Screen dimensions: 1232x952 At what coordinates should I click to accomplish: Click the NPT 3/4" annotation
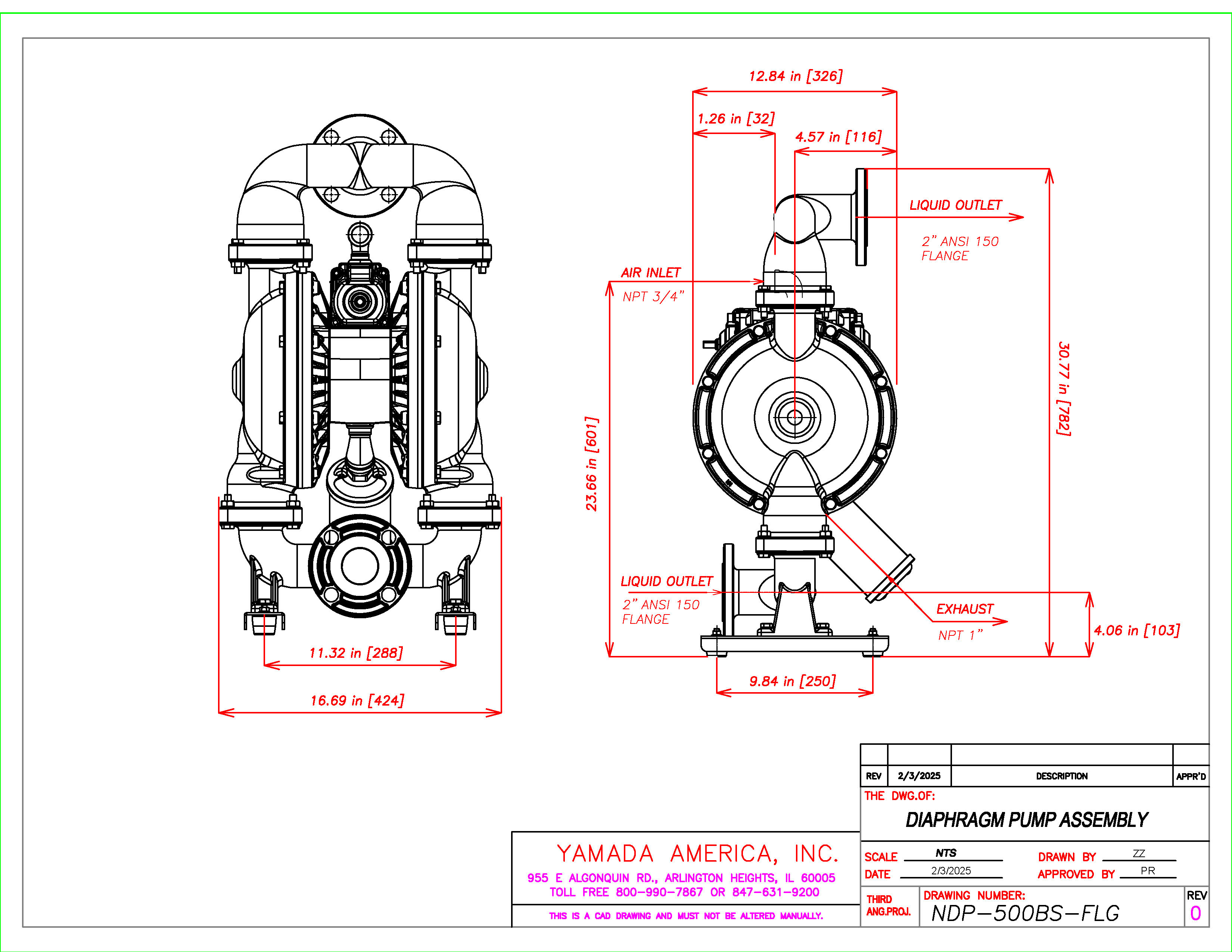point(653,297)
